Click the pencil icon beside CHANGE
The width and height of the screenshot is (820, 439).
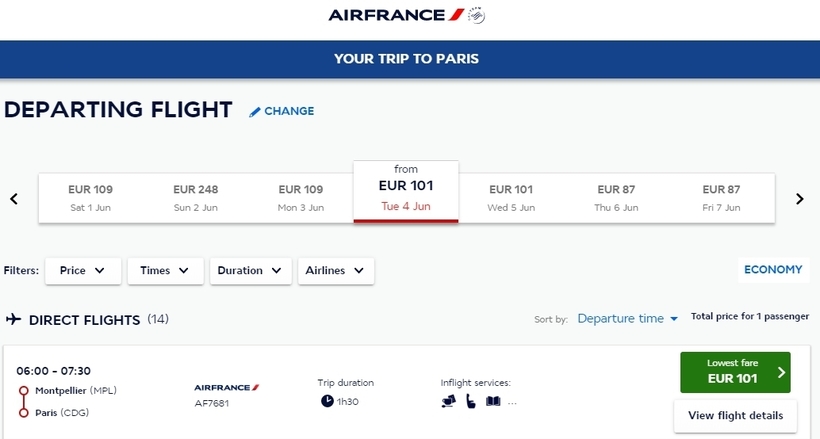[255, 111]
